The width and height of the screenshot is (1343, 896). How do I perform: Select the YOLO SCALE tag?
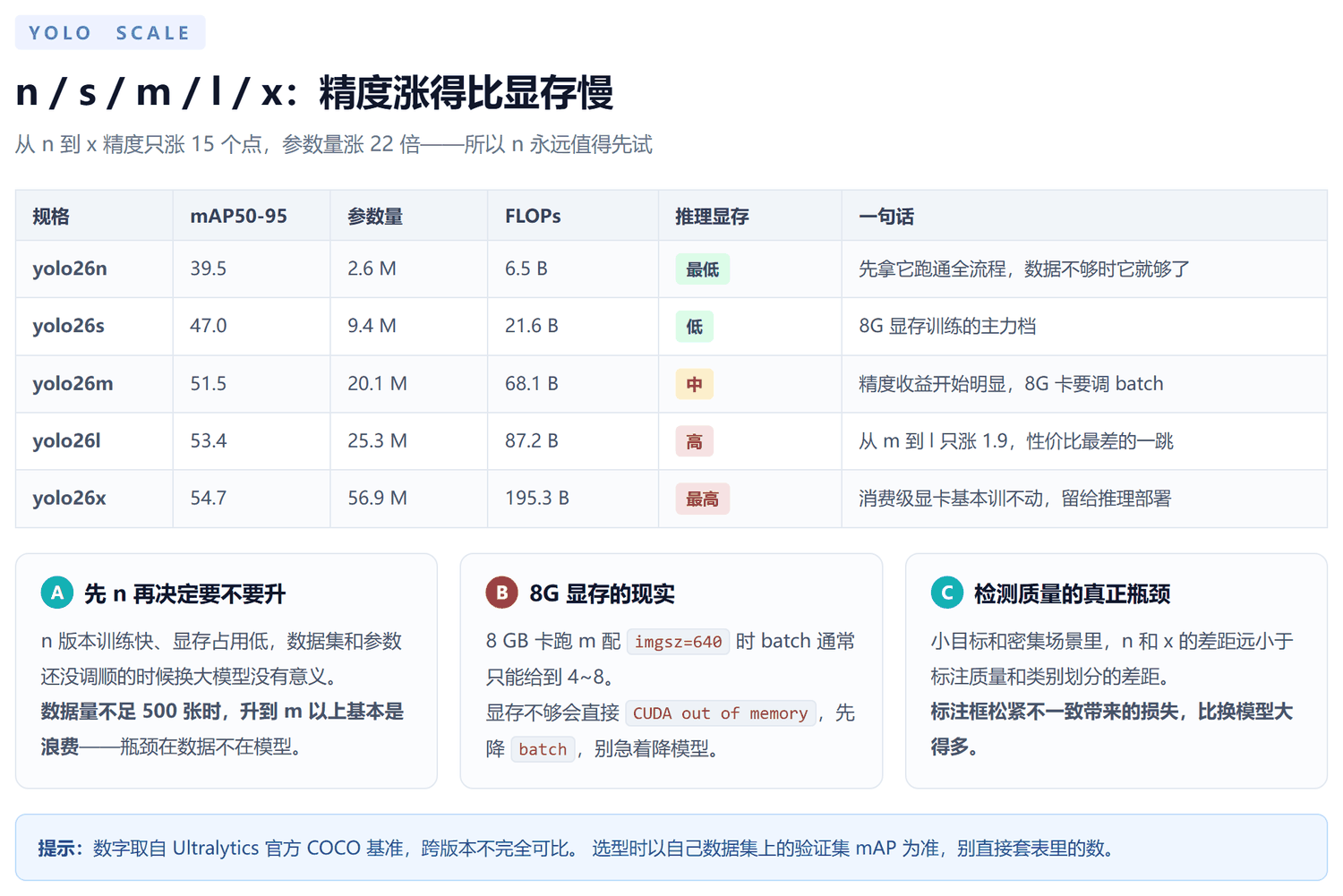click(x=110, y=32)
